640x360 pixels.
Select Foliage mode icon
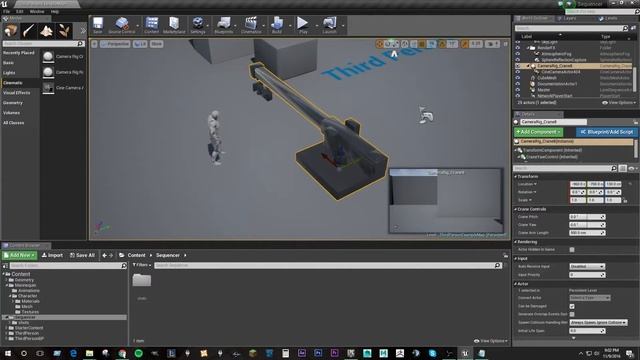point(64,31)
